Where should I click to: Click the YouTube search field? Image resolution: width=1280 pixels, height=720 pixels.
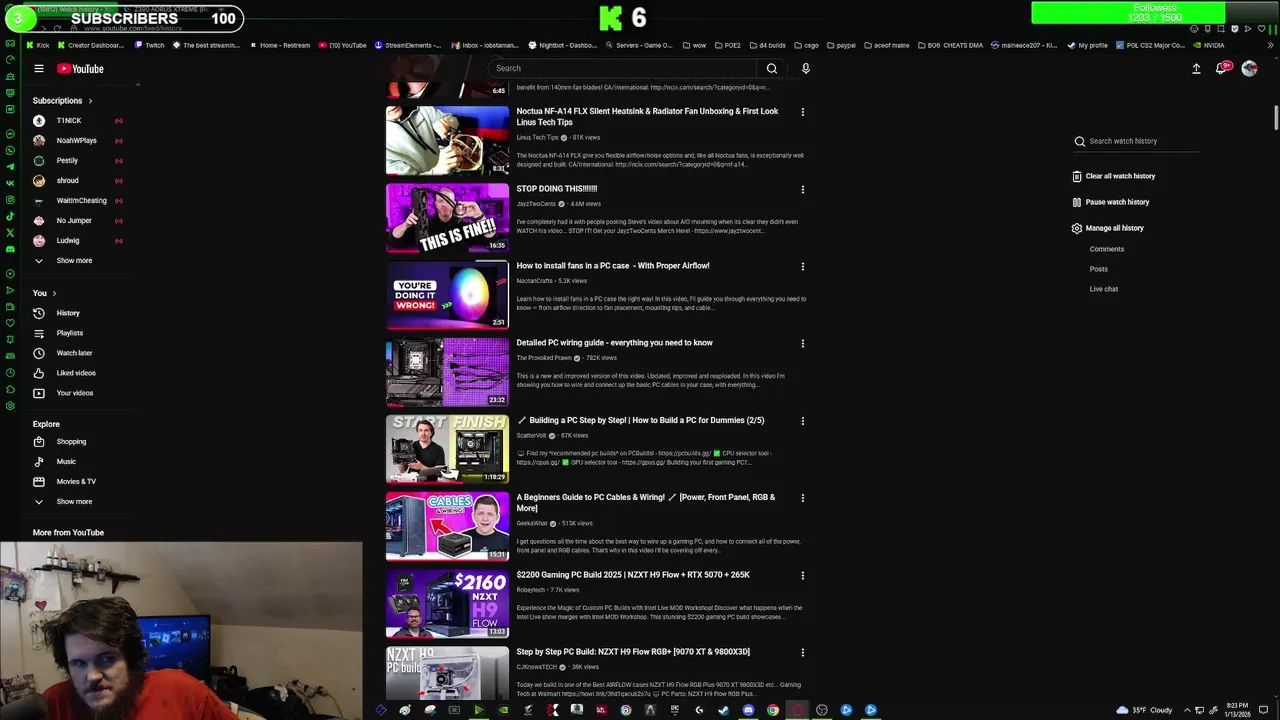pyautogui.click(x=622, y=69)
